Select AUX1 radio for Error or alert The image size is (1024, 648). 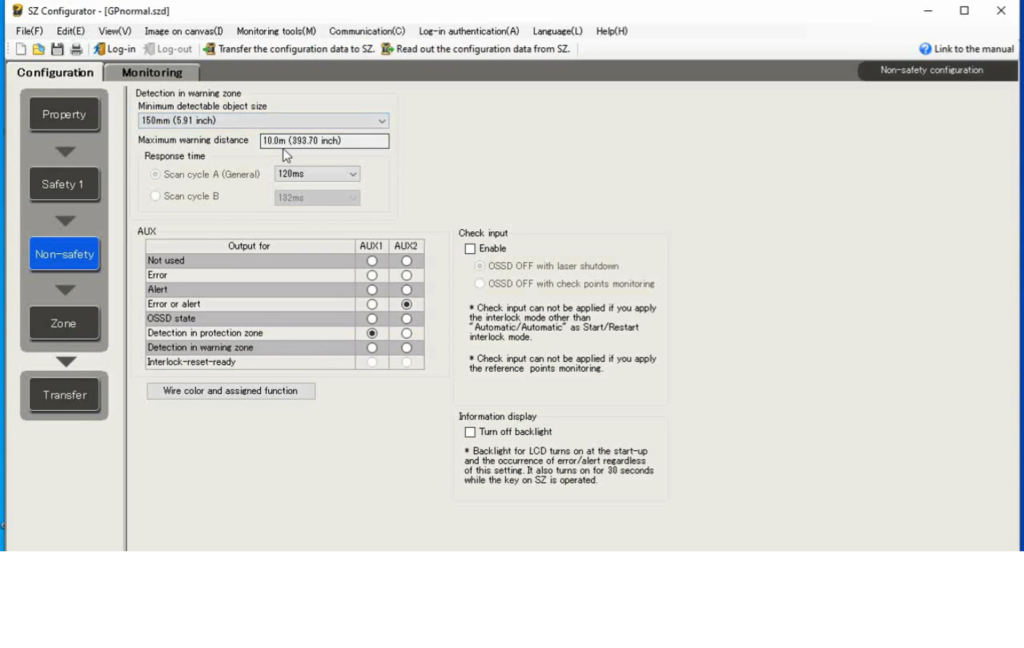point(372,304)
